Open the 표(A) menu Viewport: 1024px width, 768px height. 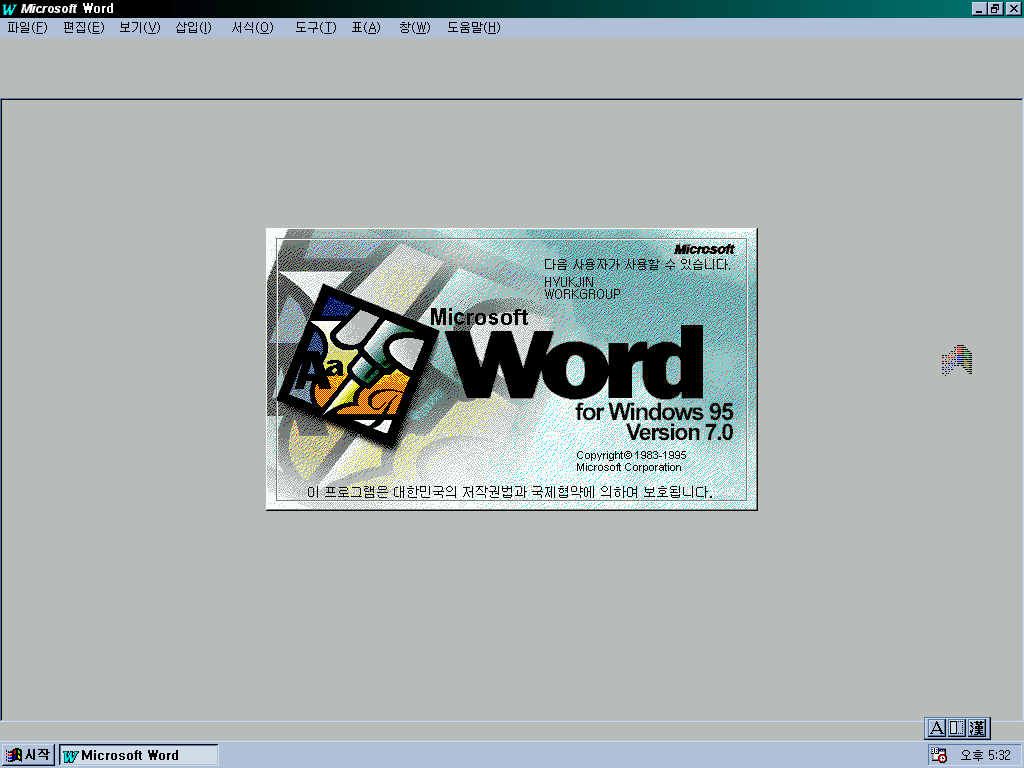[366, 27]
